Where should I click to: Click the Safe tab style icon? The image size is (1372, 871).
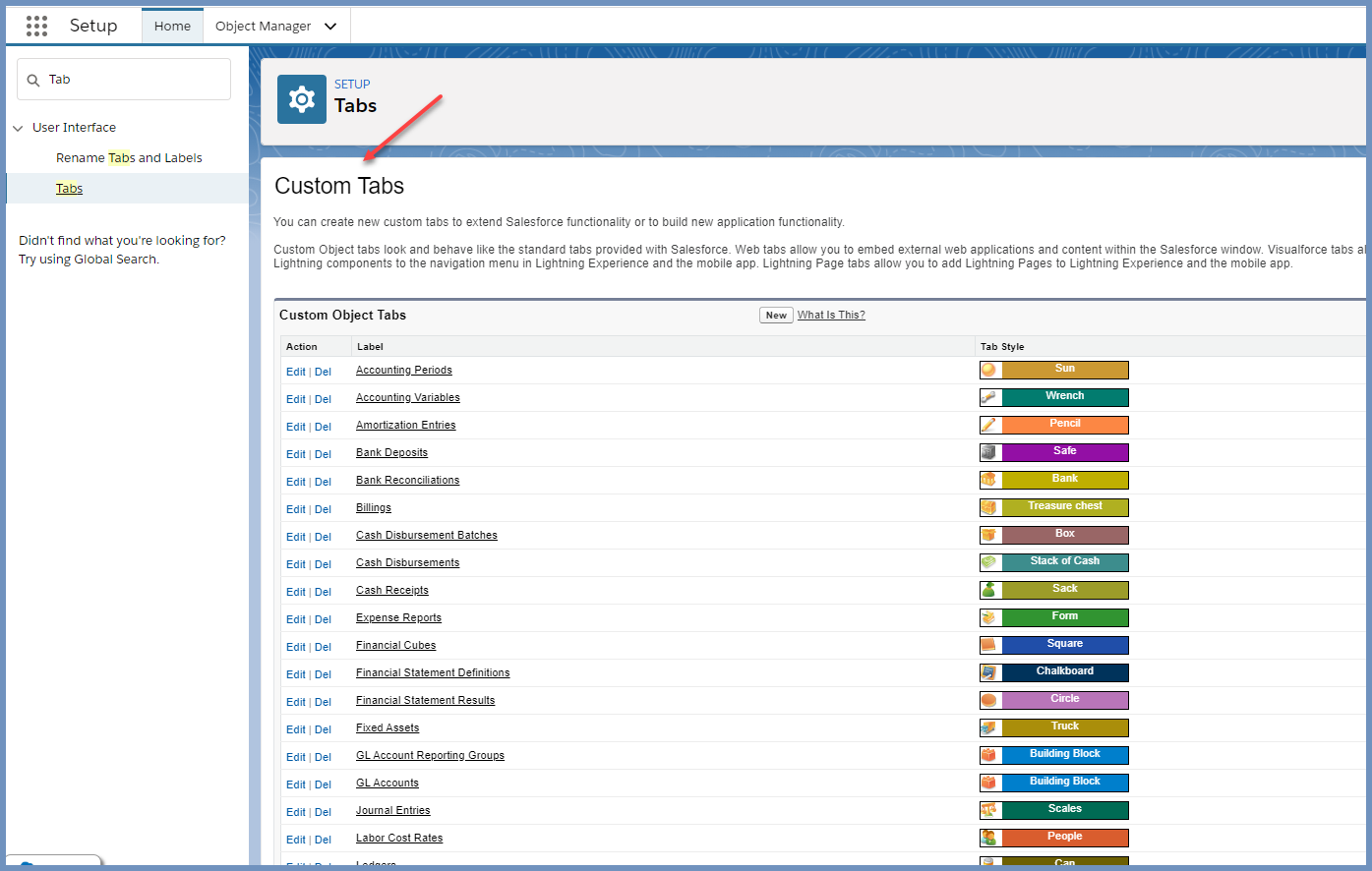[x=990, y=452]
